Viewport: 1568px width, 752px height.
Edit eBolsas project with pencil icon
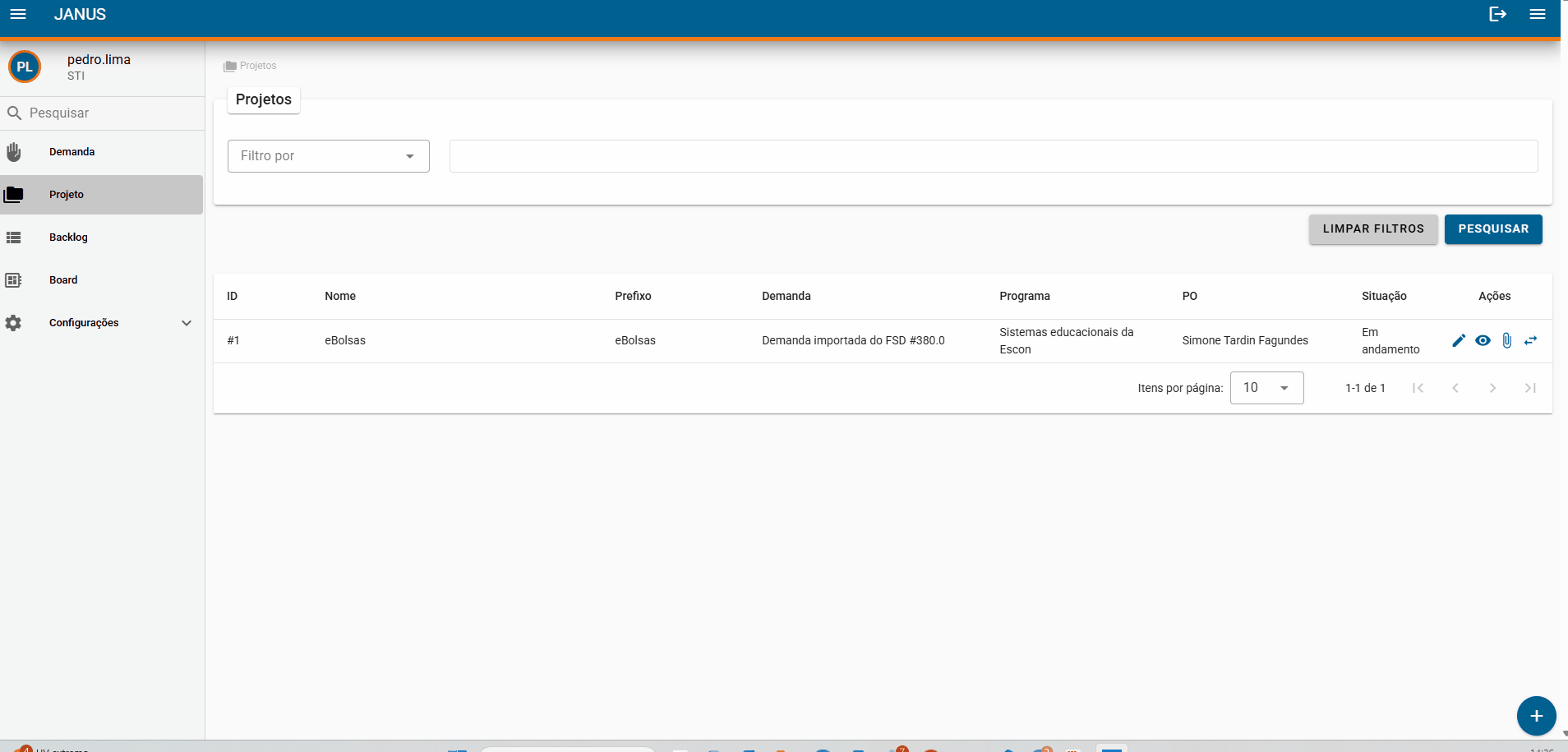(x=1459, y=340)
